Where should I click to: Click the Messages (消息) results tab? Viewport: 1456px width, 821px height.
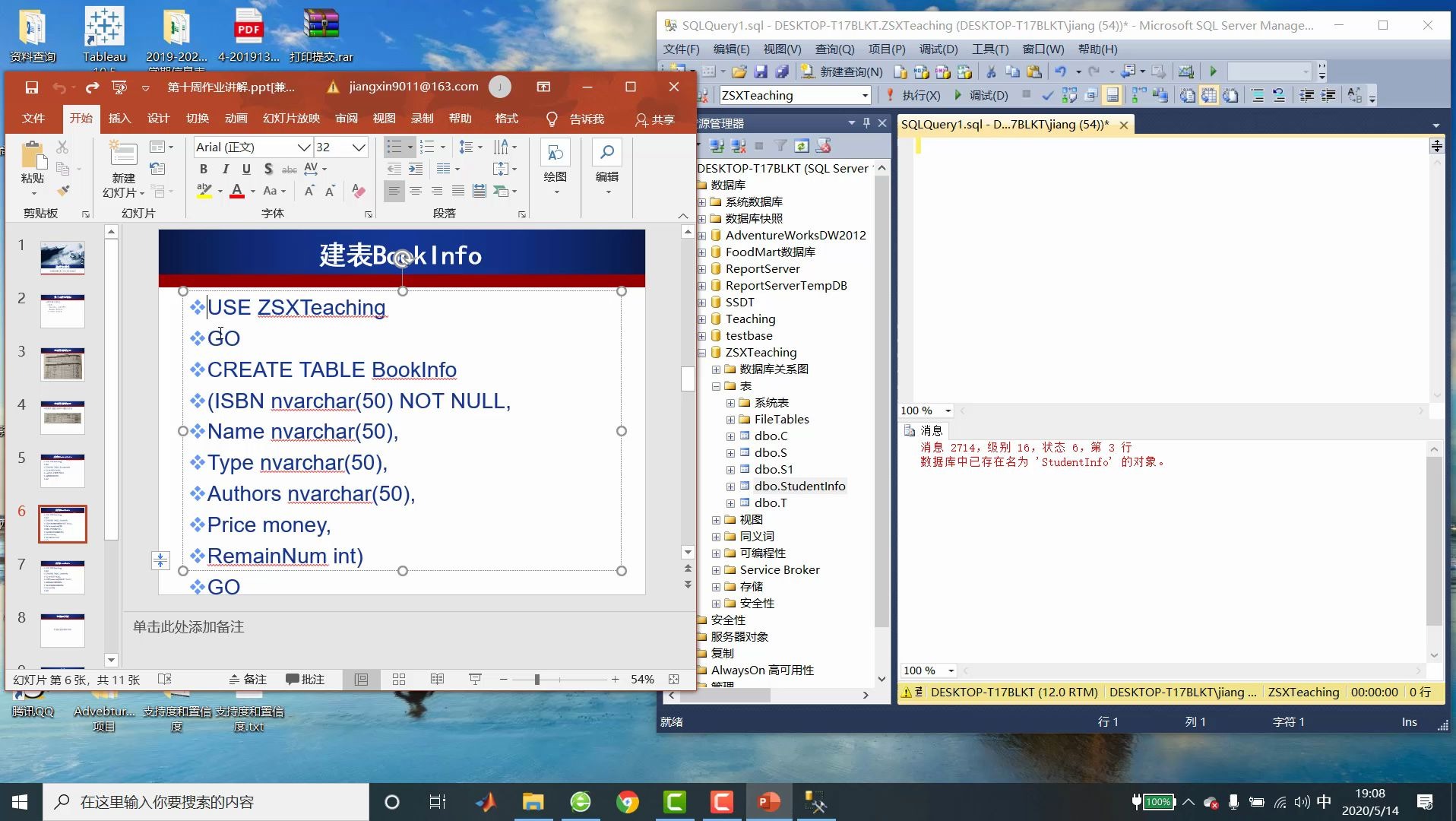click(x=923, y=430)
